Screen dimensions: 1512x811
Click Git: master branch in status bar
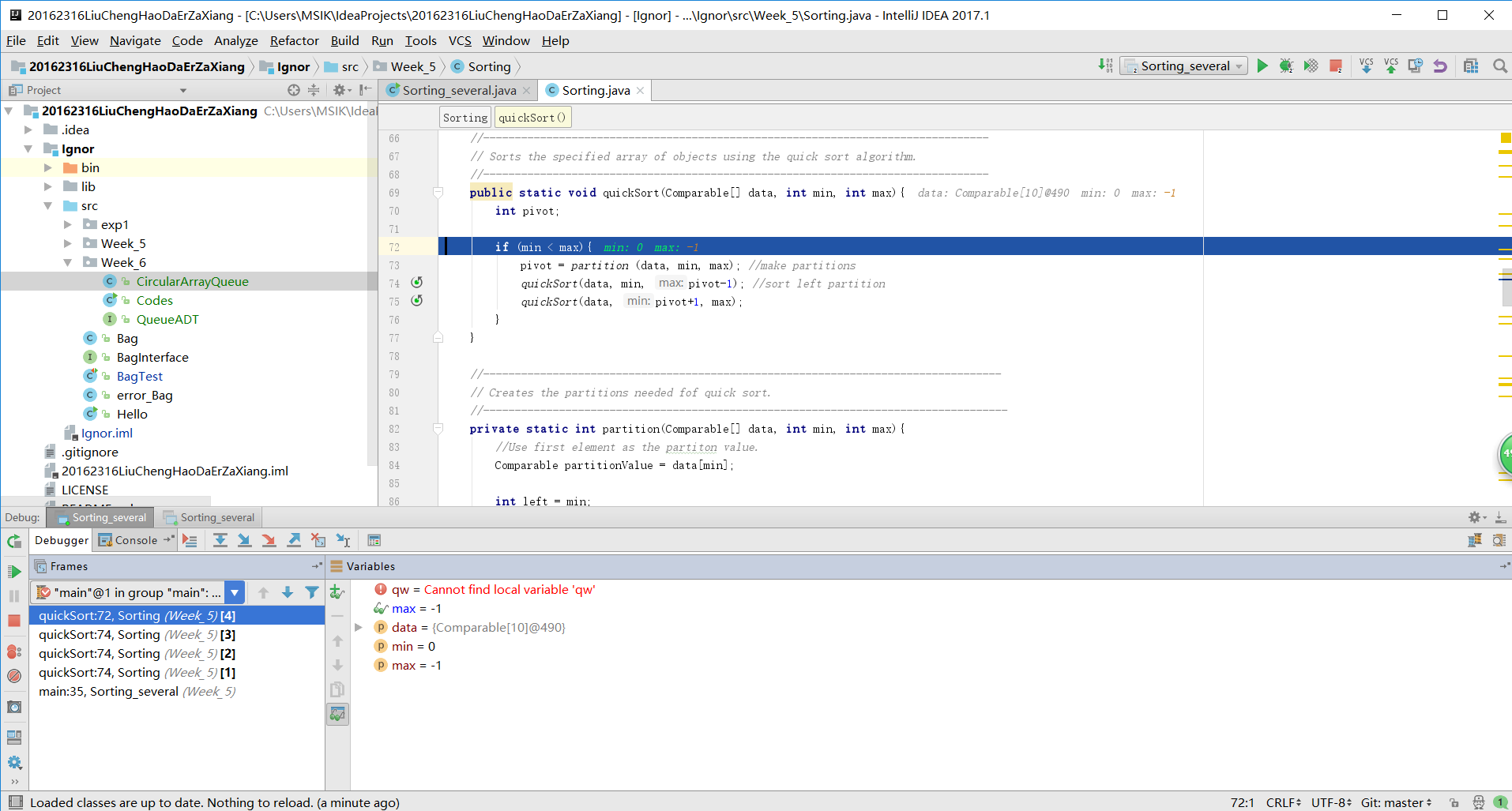click(x=1396, y=802)
